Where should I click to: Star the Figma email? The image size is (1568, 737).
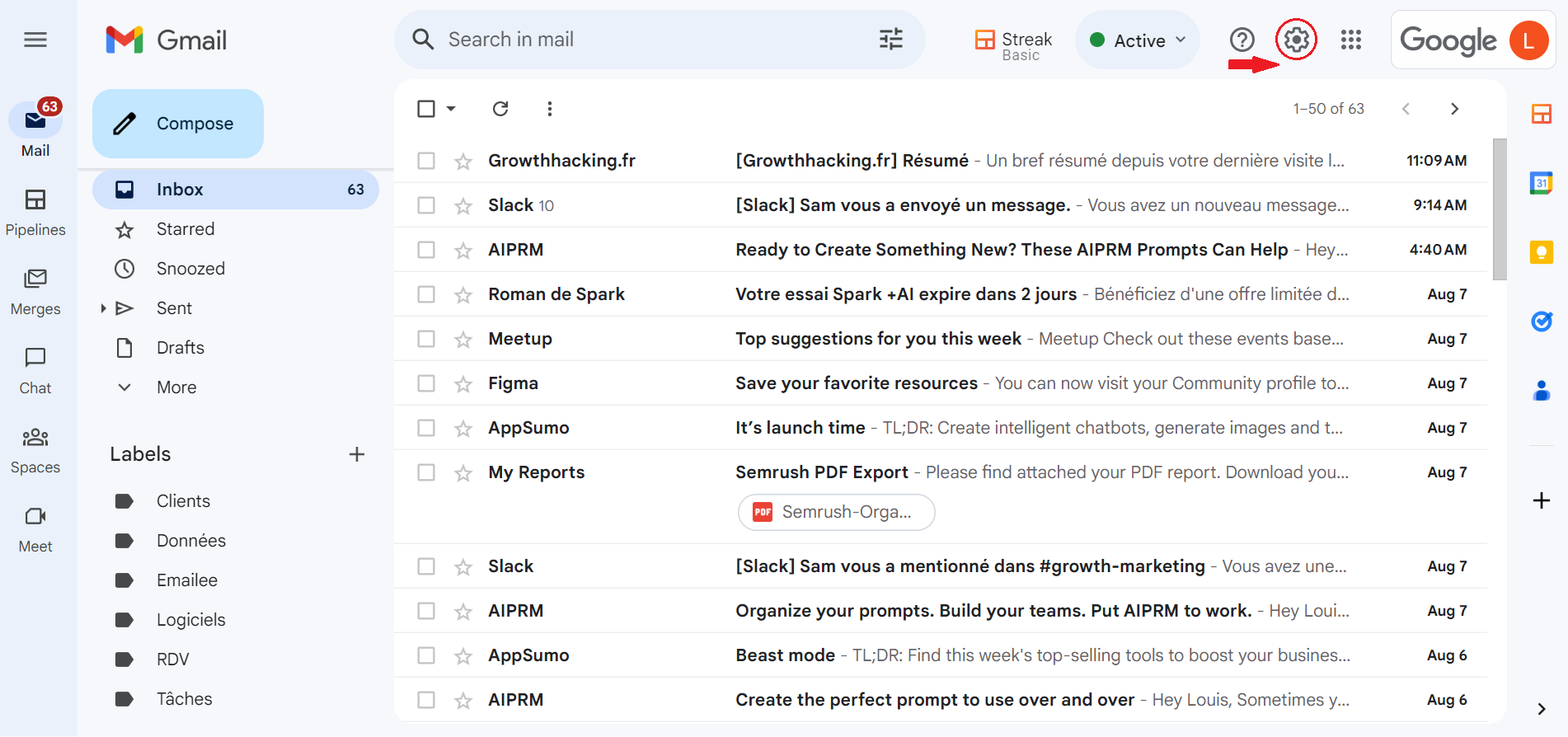tap(463, 384)
